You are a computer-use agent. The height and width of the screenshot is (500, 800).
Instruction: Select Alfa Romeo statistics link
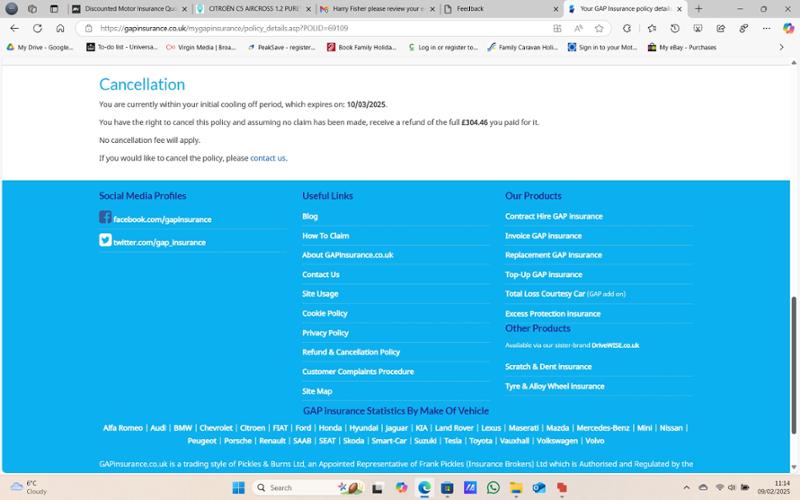[x=123, y=428]
